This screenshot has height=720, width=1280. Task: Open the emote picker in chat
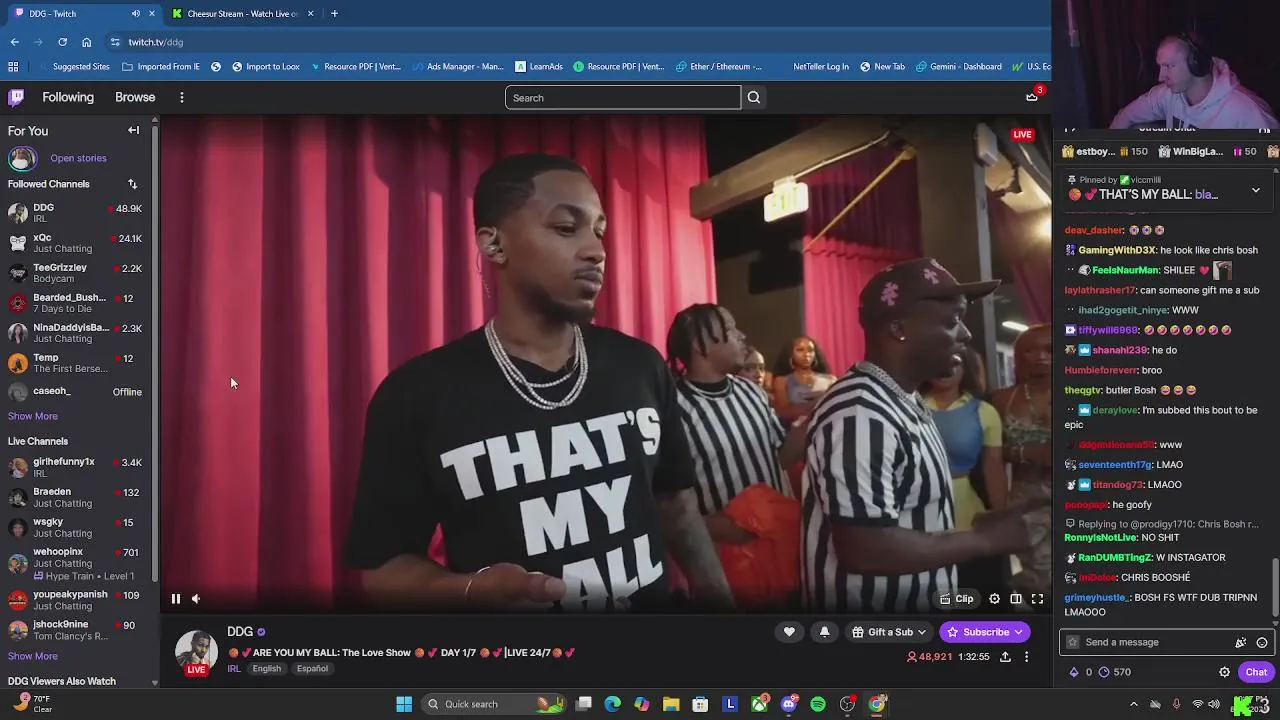tap(1262, 642)
